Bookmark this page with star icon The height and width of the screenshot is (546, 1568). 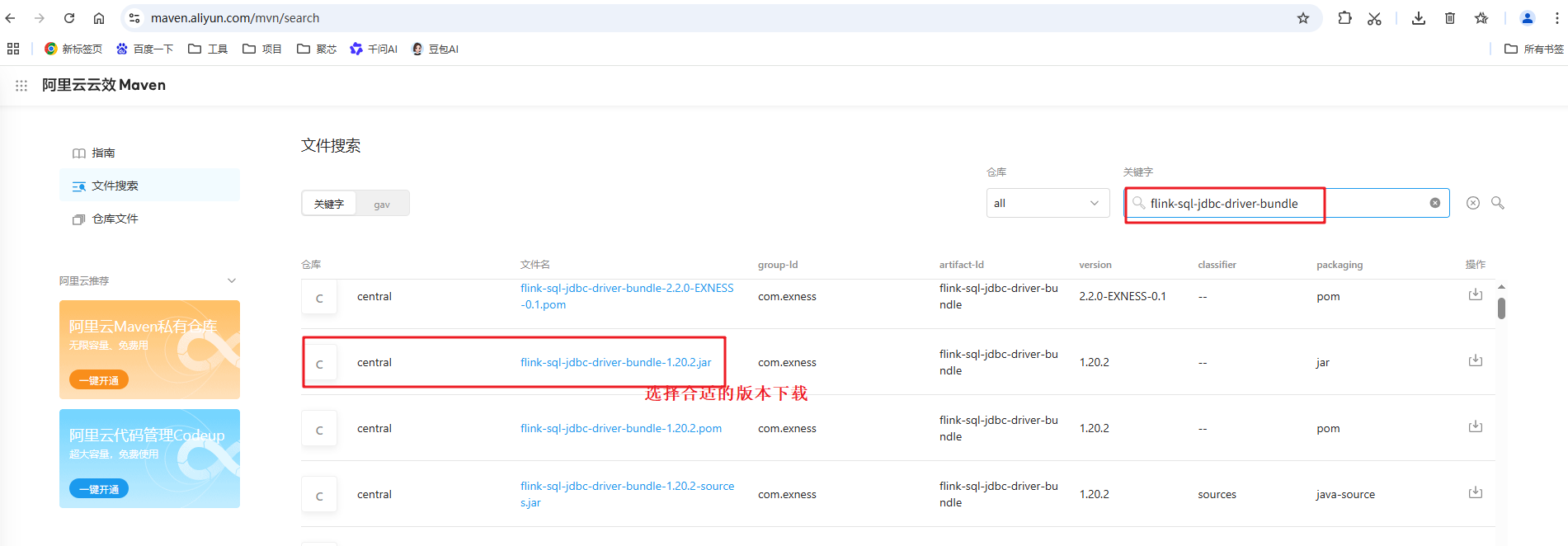(x=1303, y=18)
